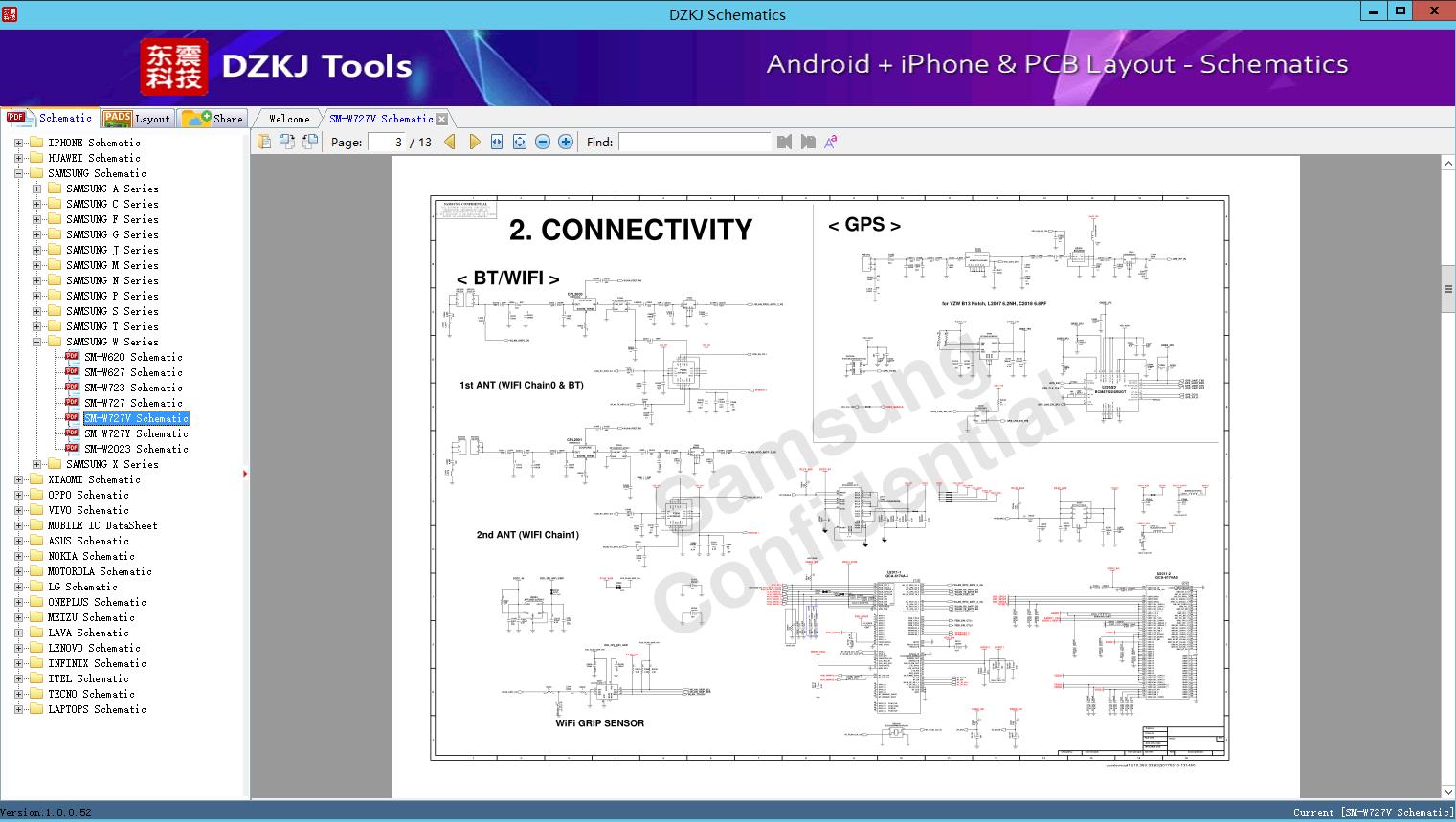This screenshot has height=822, width=1456.
Task: Close the SM-W727V Schematic tab
Action: tap(442, 119)
